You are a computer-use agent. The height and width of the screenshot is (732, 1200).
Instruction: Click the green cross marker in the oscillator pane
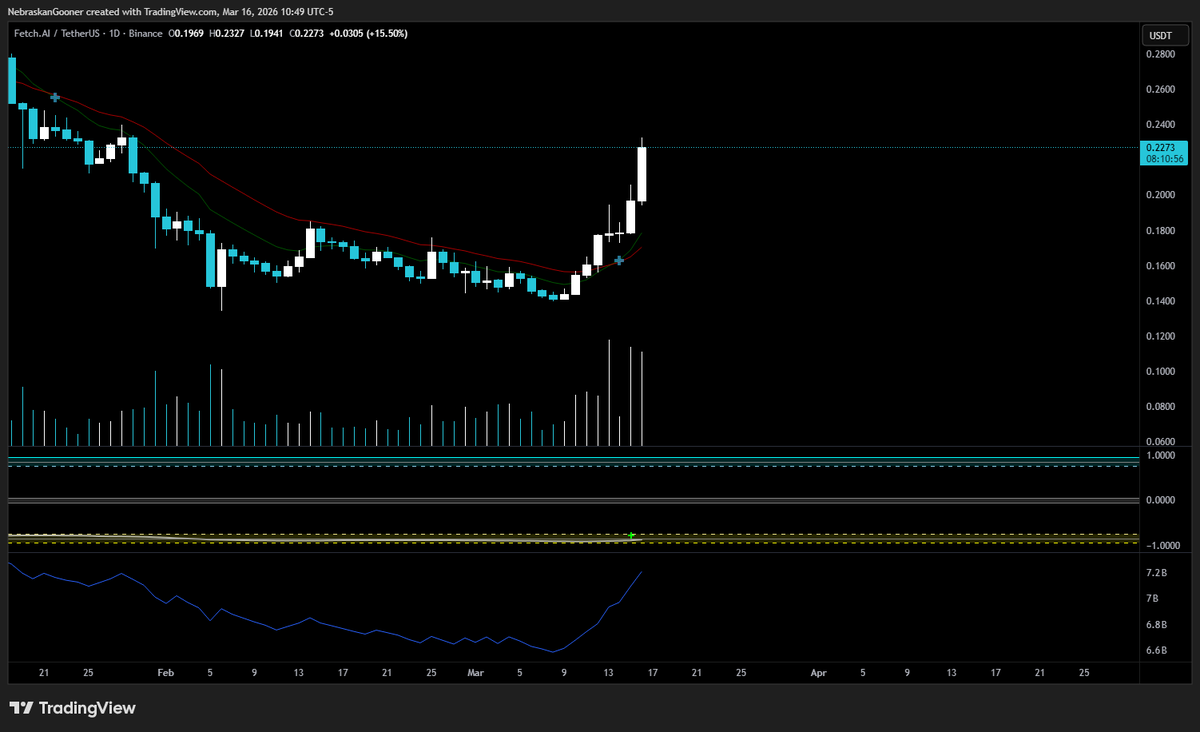point(631,536)
